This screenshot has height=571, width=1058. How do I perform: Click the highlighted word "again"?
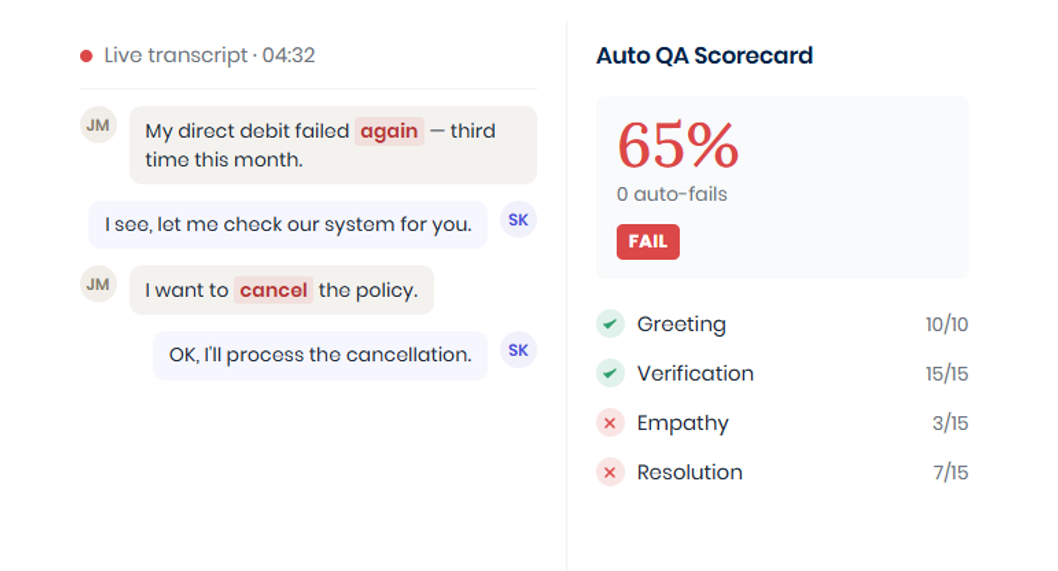[x=389, y=131]
